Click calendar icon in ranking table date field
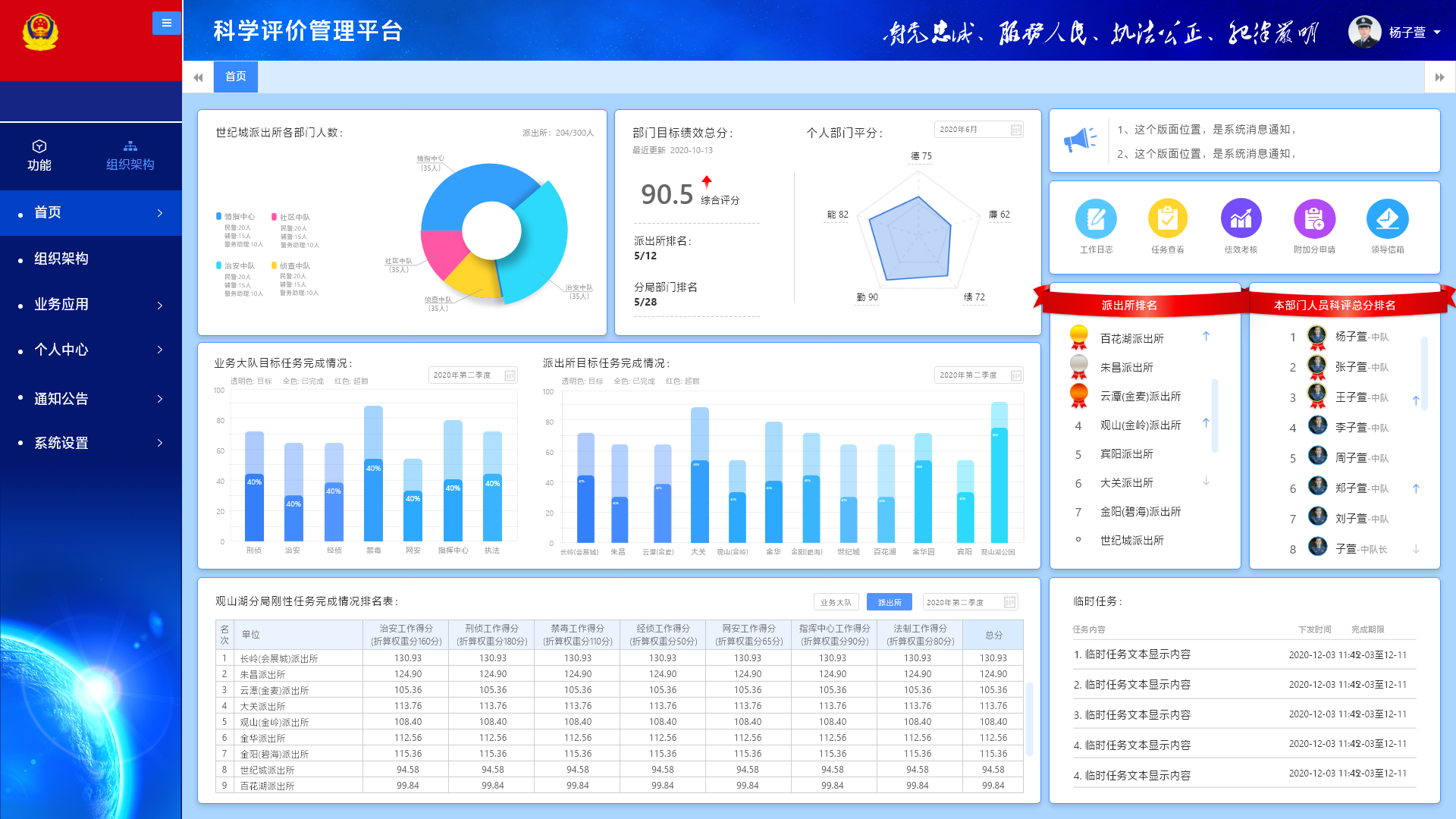 tap(1009, 602)
